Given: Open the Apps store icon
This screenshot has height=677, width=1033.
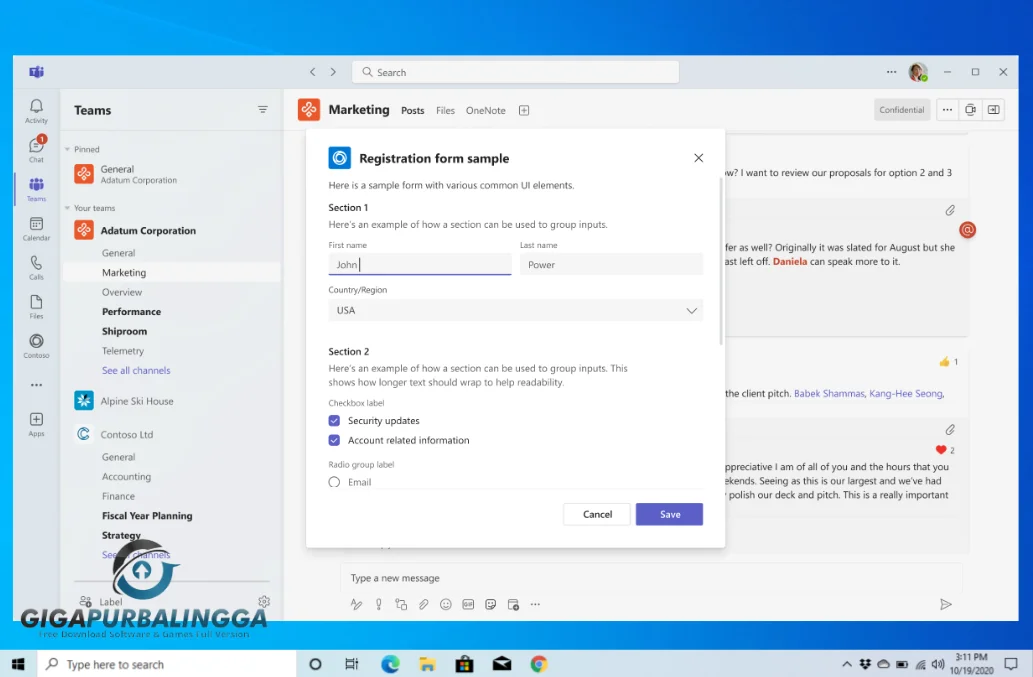Looking at the screenshot, I should 36,424.
